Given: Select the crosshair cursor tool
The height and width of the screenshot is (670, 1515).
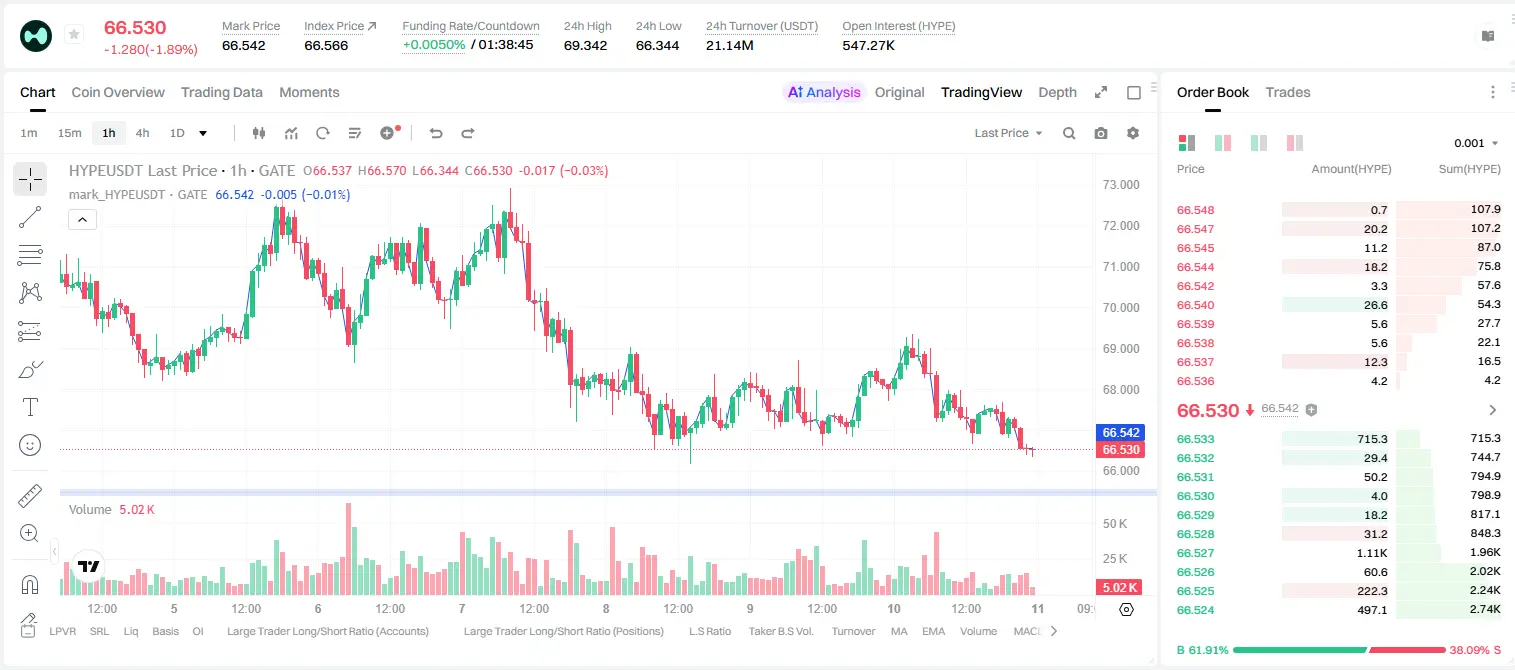Looking at the screenshot, I should 30,179.
